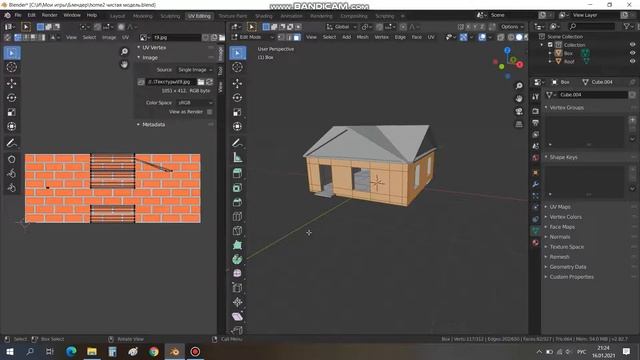The width and height of the screenshot is (640, 360).
Task: Open the Mesh menu in 3D viewport
Action: [362, 37]
